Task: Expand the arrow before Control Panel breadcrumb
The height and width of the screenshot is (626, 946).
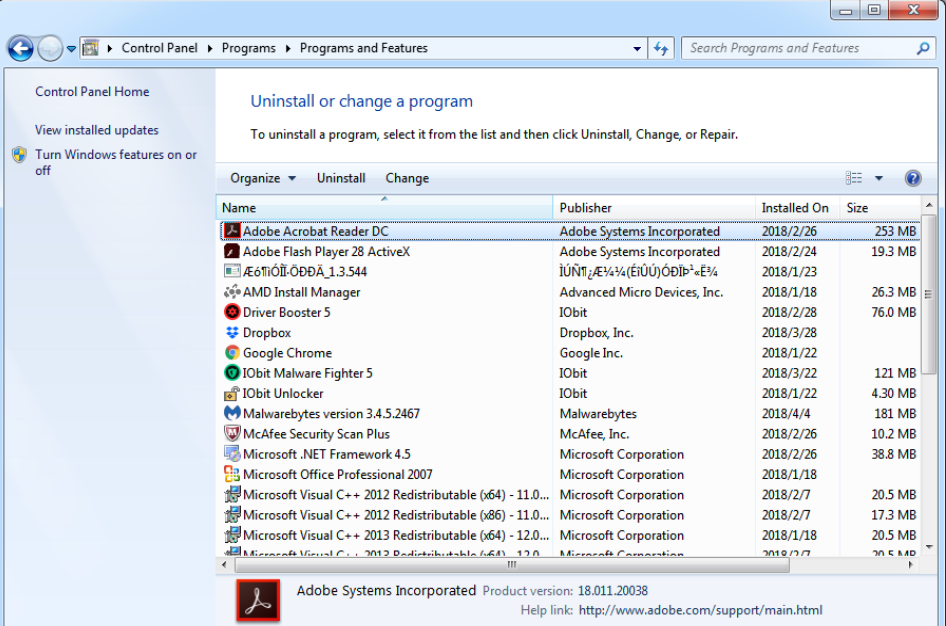Action: [110, 48]
